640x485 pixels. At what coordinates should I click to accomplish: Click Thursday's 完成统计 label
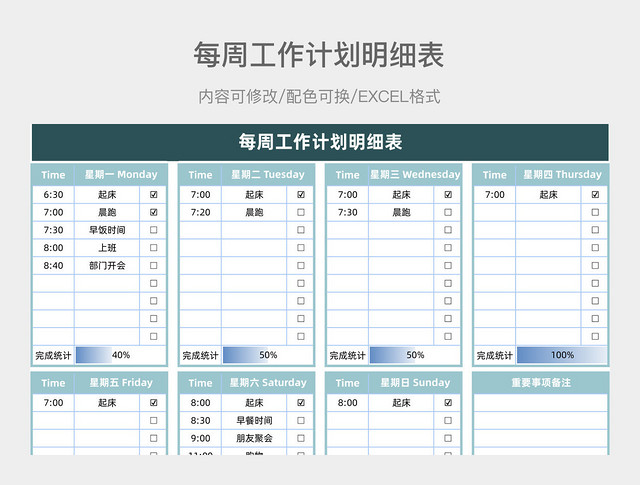click(494, 356)
